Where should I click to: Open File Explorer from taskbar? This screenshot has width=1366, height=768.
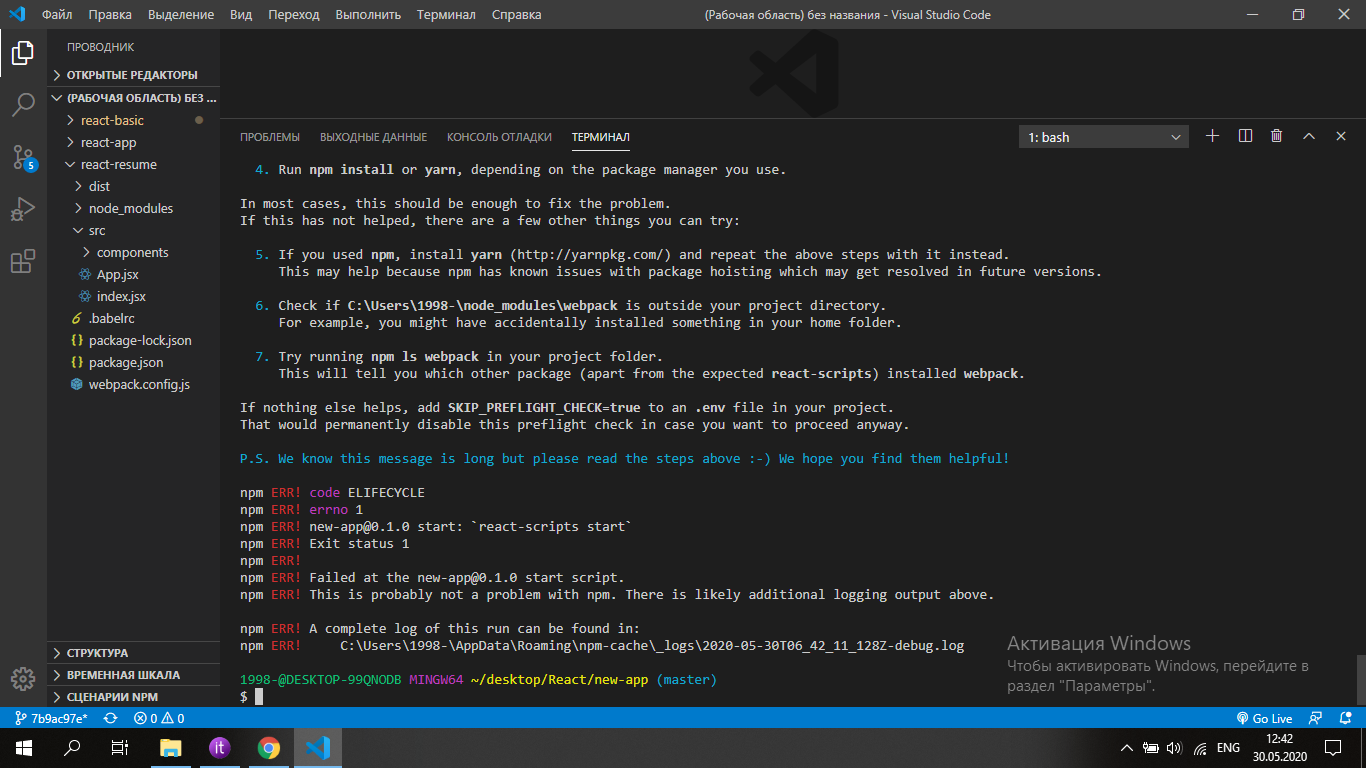coord(171,747)
